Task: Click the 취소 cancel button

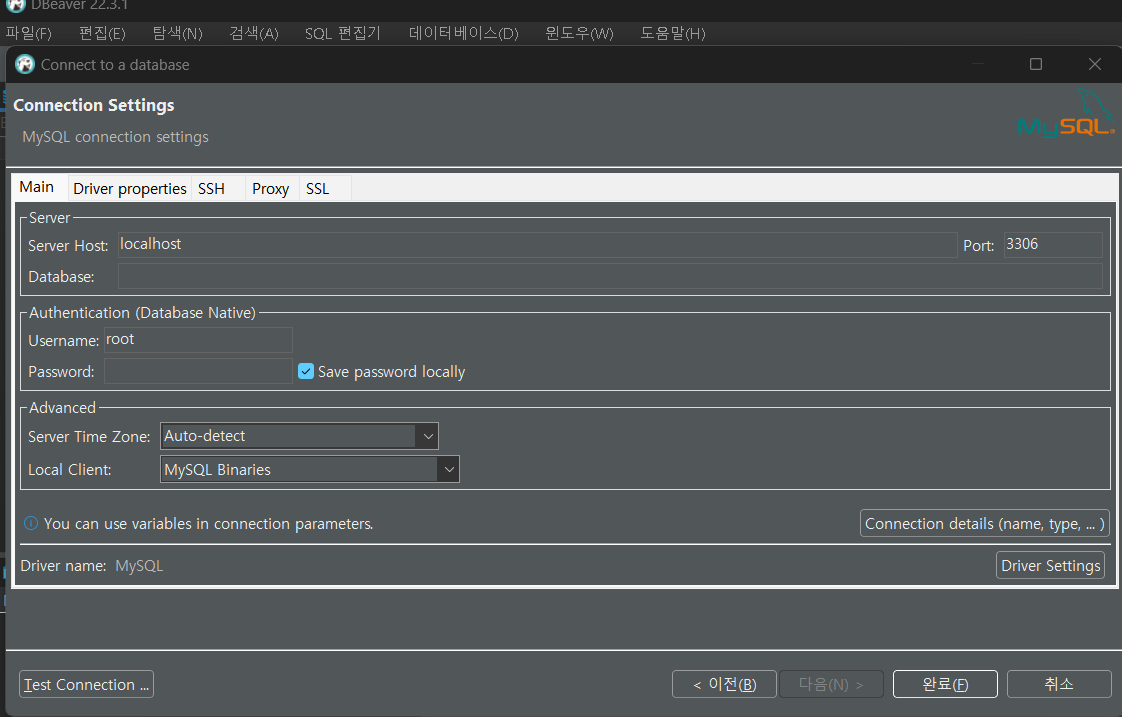Action: (x=1059, y=684)
